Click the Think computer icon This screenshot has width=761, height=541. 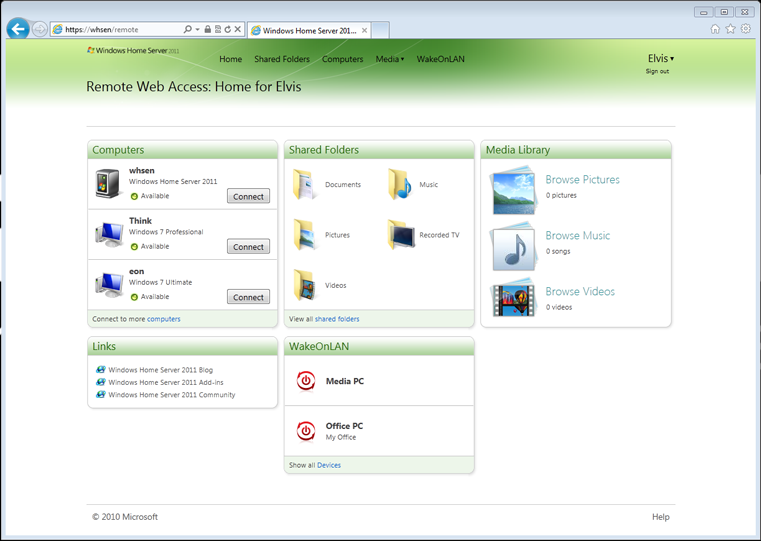[x=109, y=234]
